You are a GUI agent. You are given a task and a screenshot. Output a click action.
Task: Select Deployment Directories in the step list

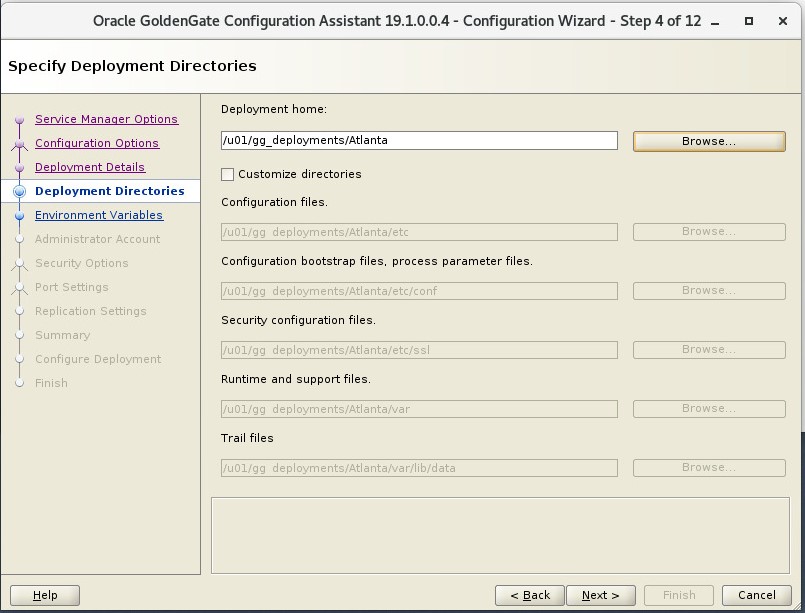click(109, 191)
